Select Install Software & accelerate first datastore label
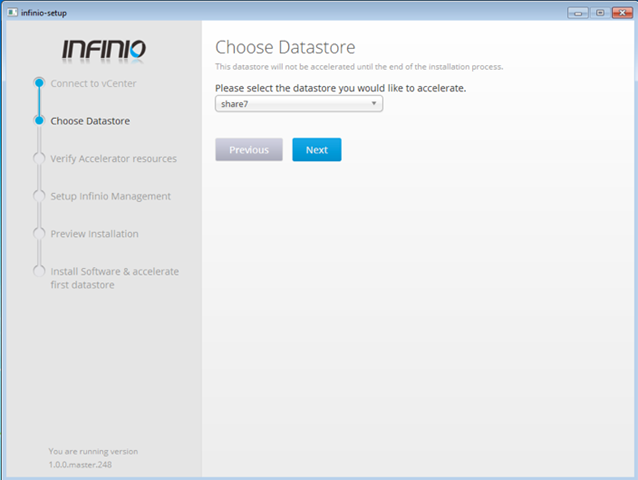The height and width of the screenshot is (480, 638). coord(114,278)
